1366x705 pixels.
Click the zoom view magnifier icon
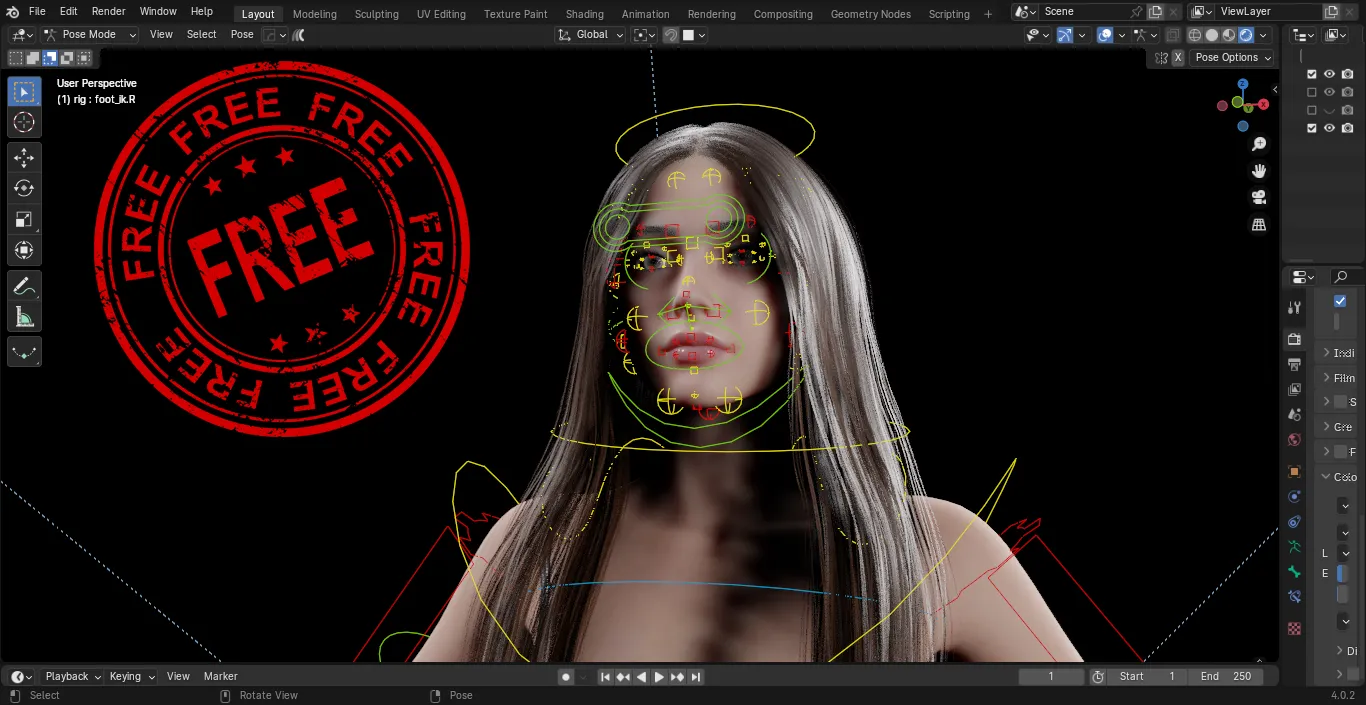coord(1259,144)
